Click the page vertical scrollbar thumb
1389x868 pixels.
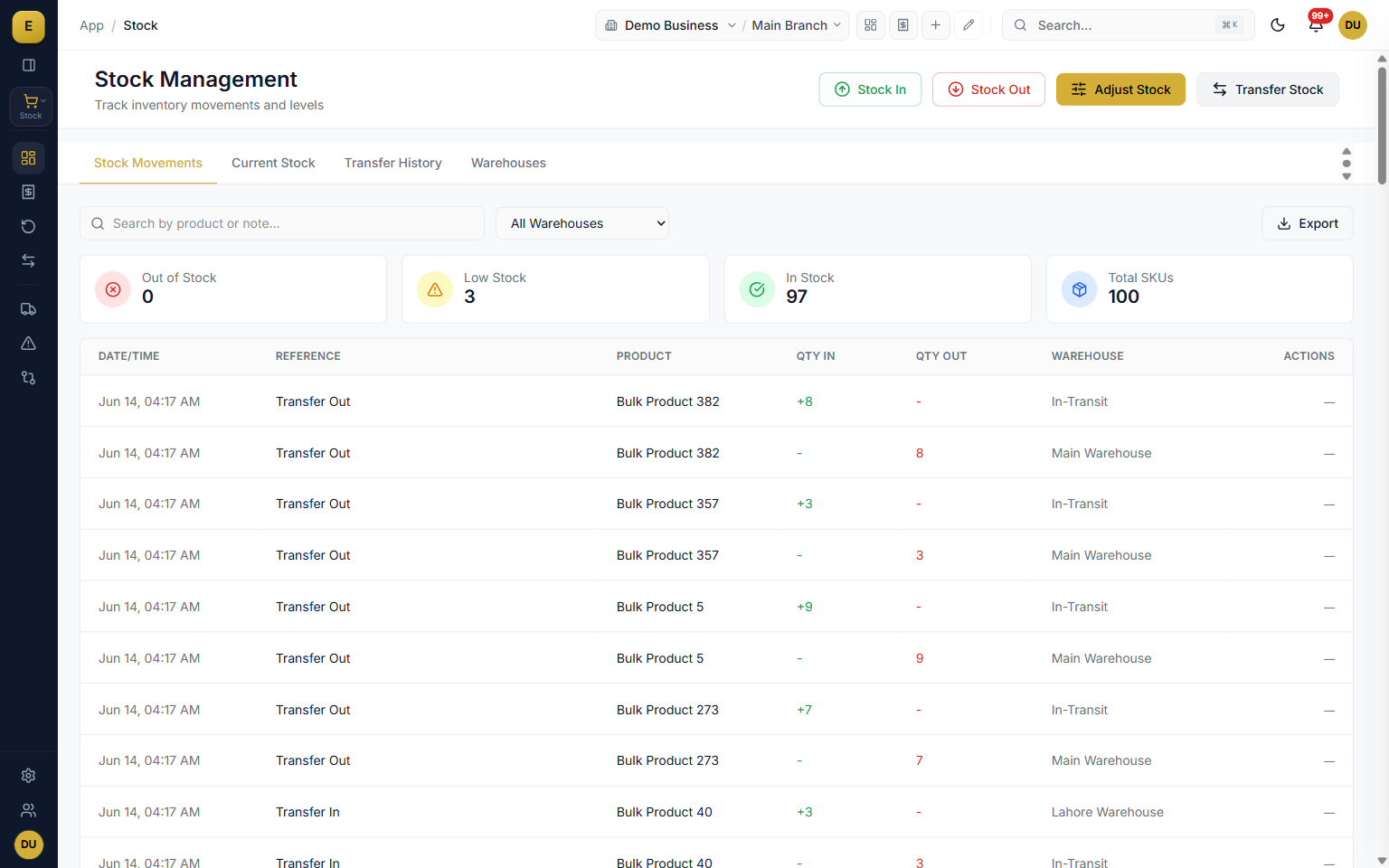click(1382, 126)
